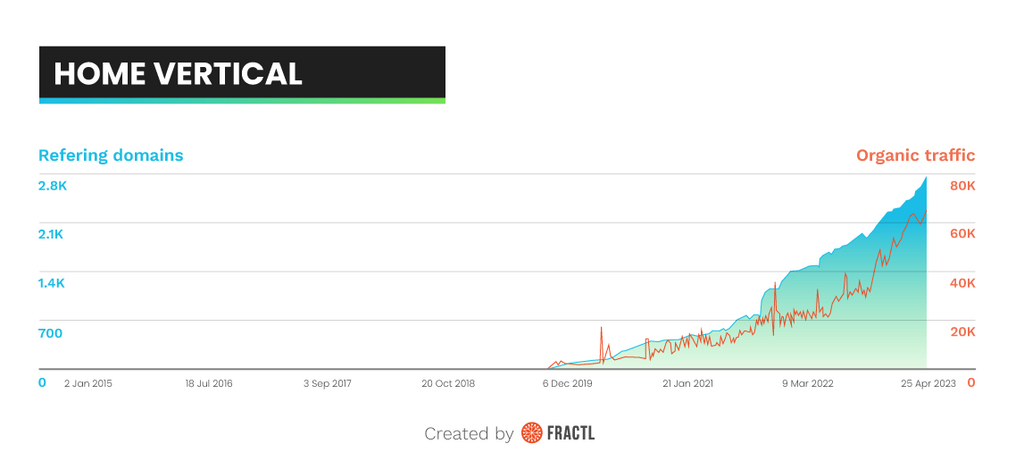This screenshot has height=469, width=1024.
Task: Click the 60K right axis label
Action: point(963,234)
